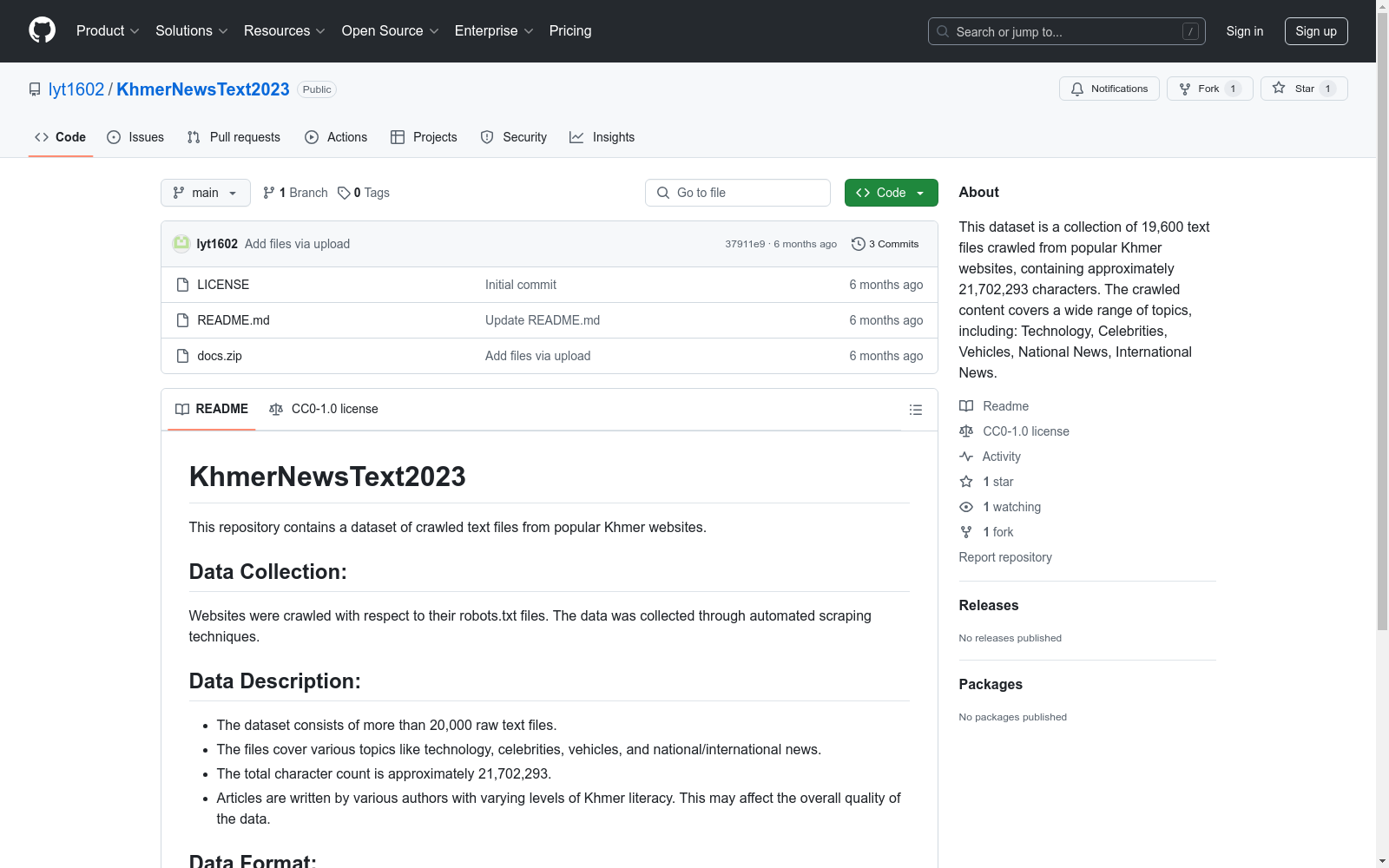Viewport: 1389px width, 868px height.
Task: Click the Readme book icon in About
Action: (966, 406)
